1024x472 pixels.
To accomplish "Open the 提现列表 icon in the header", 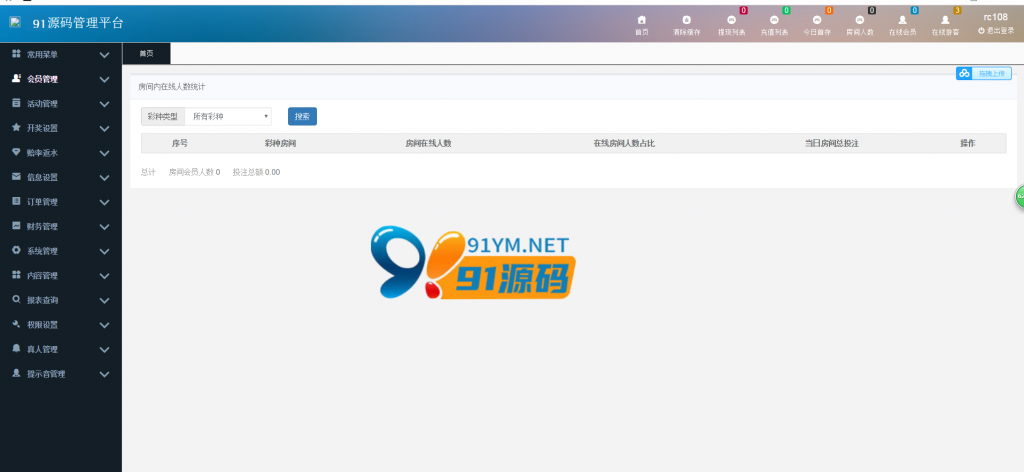I will tap(731, 20).
